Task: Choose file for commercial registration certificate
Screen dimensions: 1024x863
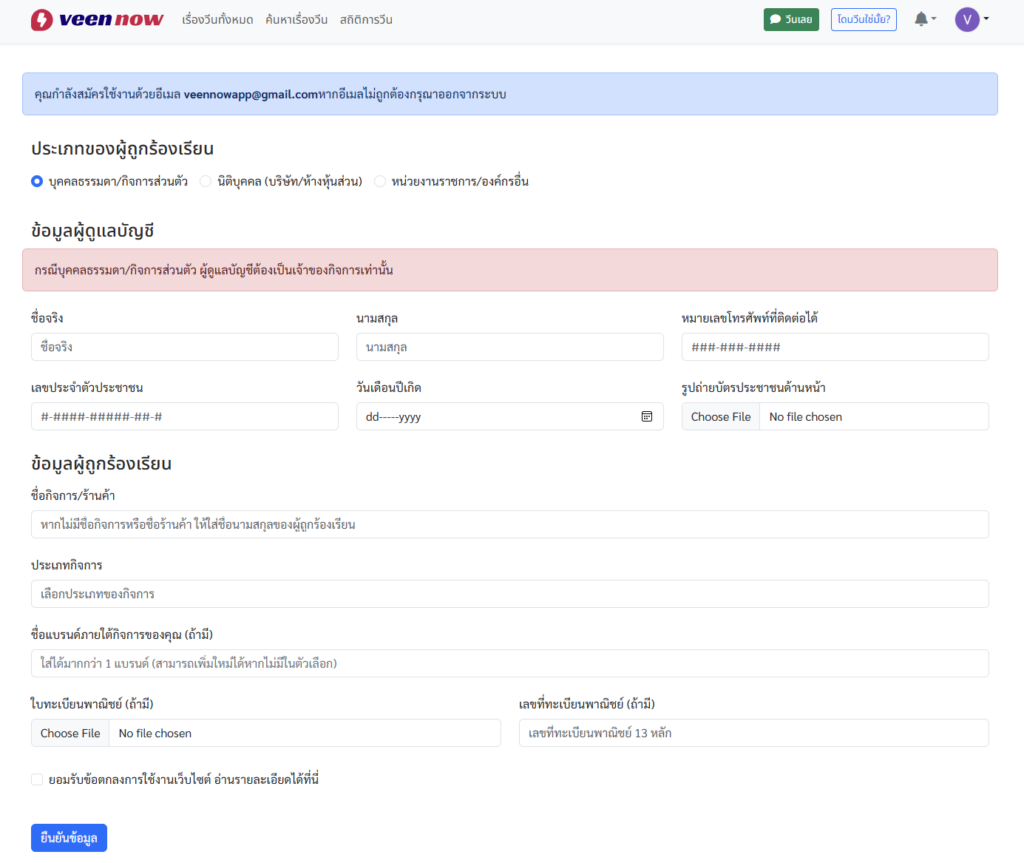Action: 70,733
